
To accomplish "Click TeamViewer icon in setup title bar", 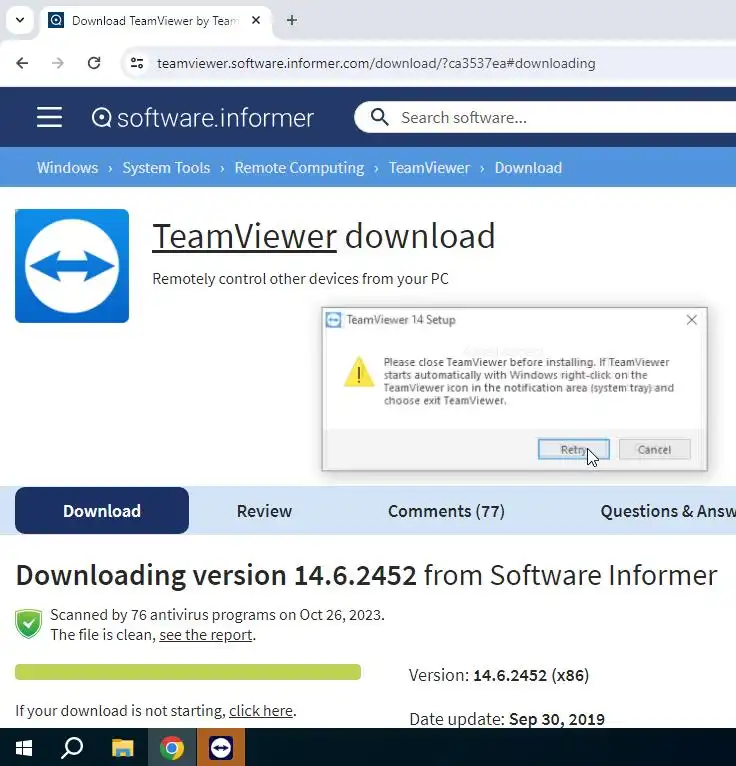I will click(x=334, y=320).
